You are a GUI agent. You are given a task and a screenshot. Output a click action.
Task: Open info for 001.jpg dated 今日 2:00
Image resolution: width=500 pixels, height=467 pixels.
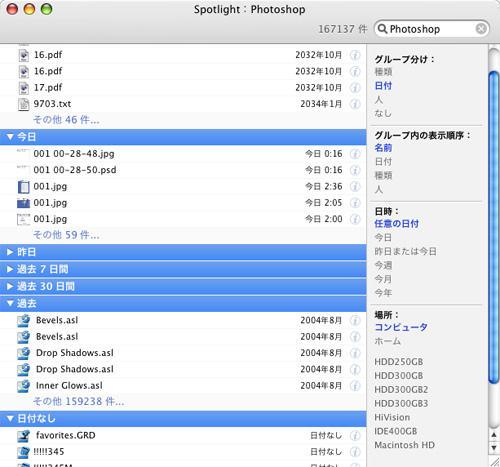pyautogui.click(x=355, y=219)
